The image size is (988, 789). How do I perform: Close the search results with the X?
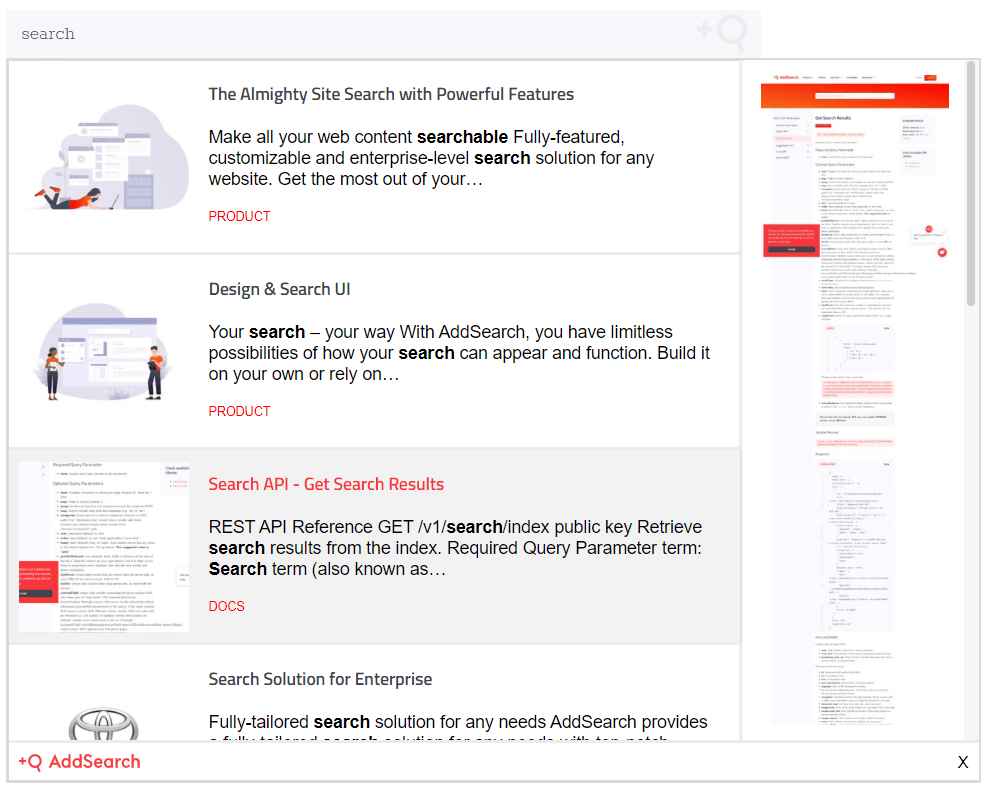click(x=962, y=762)
